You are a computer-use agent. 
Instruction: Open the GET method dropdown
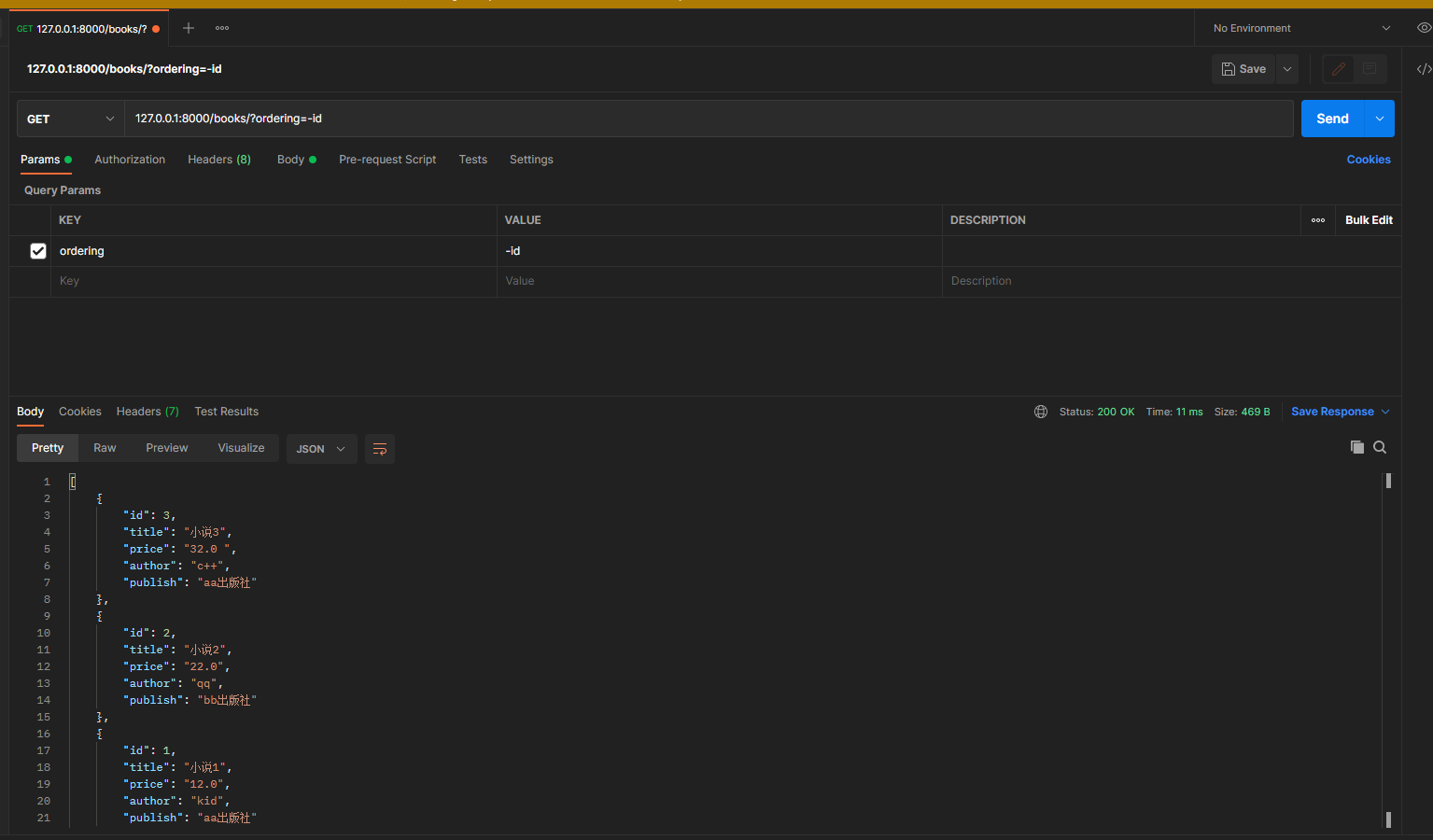tap(71, 119)
